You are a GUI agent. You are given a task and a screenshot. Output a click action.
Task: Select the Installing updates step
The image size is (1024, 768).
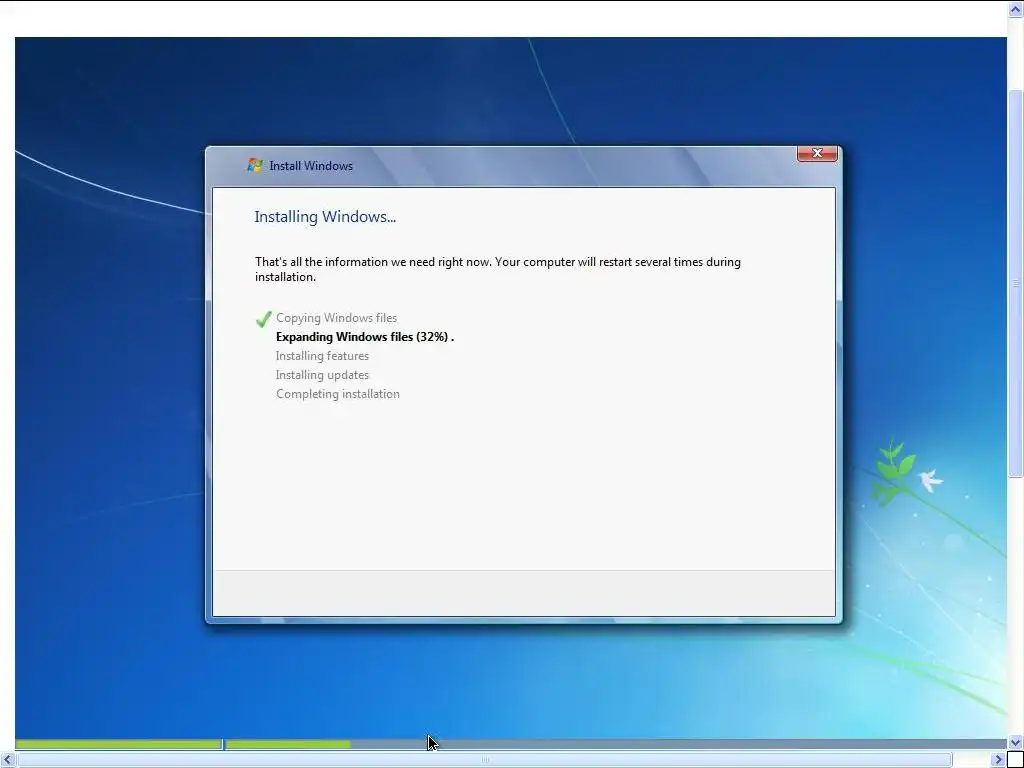point(322,375)
